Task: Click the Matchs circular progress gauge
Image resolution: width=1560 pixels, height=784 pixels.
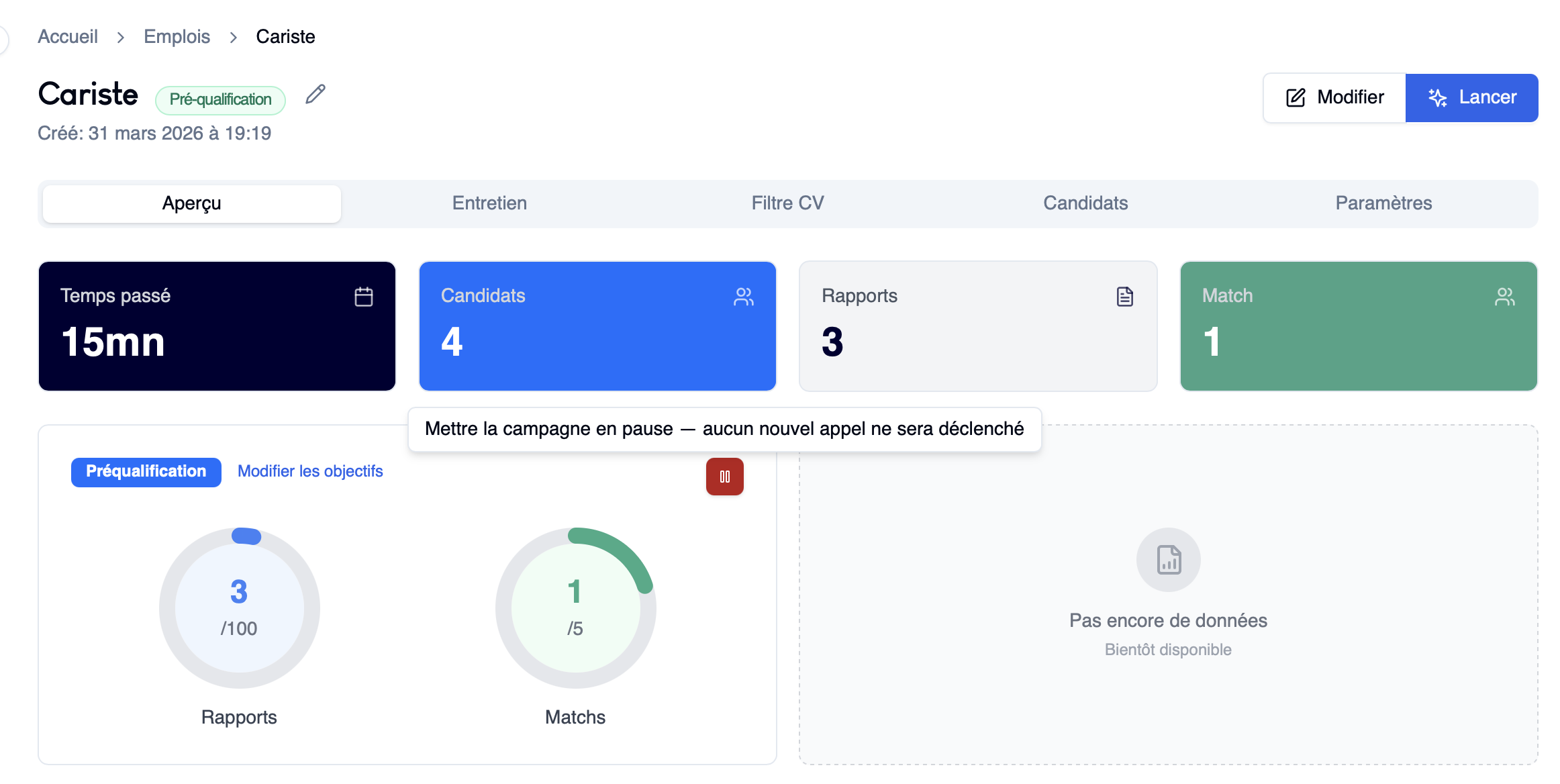Action: click(575, 608)
